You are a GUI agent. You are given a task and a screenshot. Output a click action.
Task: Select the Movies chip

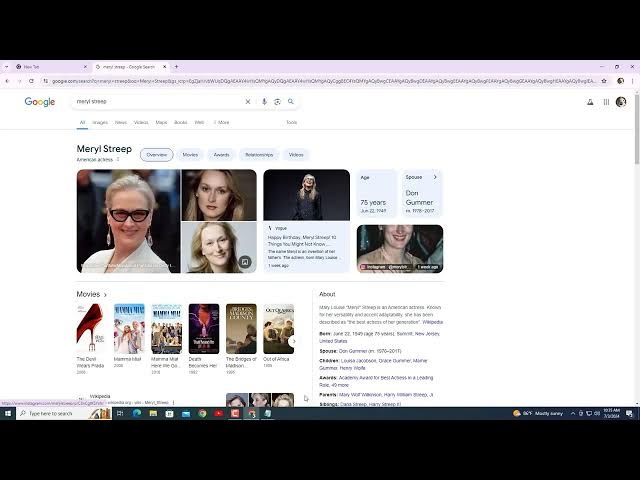click(190, 155)
